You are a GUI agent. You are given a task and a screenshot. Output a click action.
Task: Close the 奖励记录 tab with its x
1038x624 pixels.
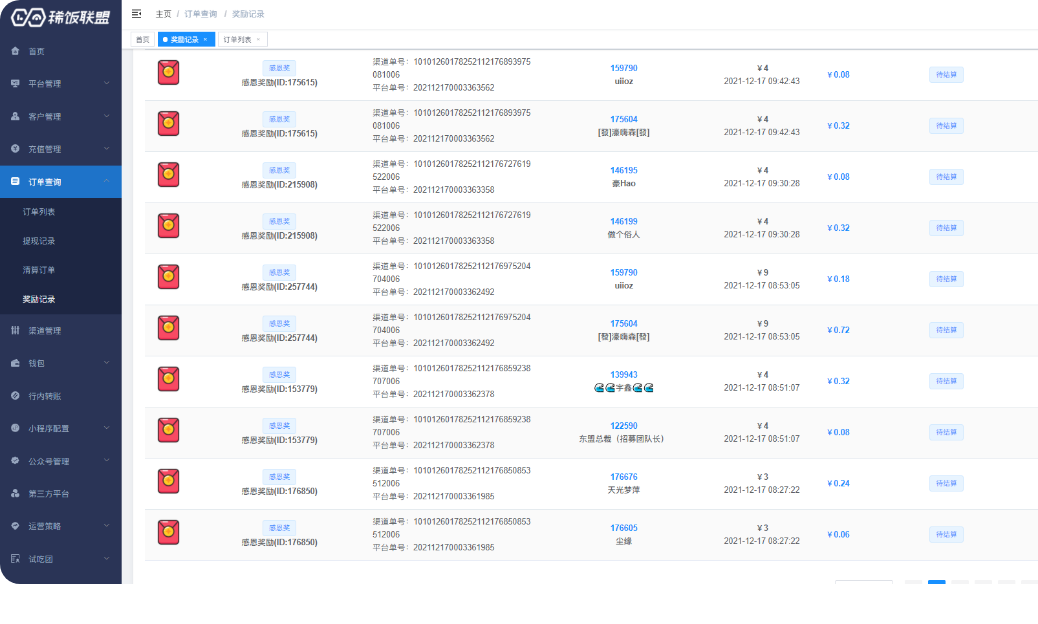click(205, 39)
